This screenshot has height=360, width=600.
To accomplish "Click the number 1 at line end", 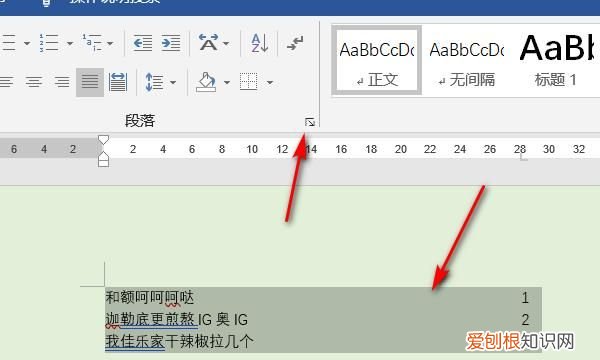I will (x=525, y=298).
